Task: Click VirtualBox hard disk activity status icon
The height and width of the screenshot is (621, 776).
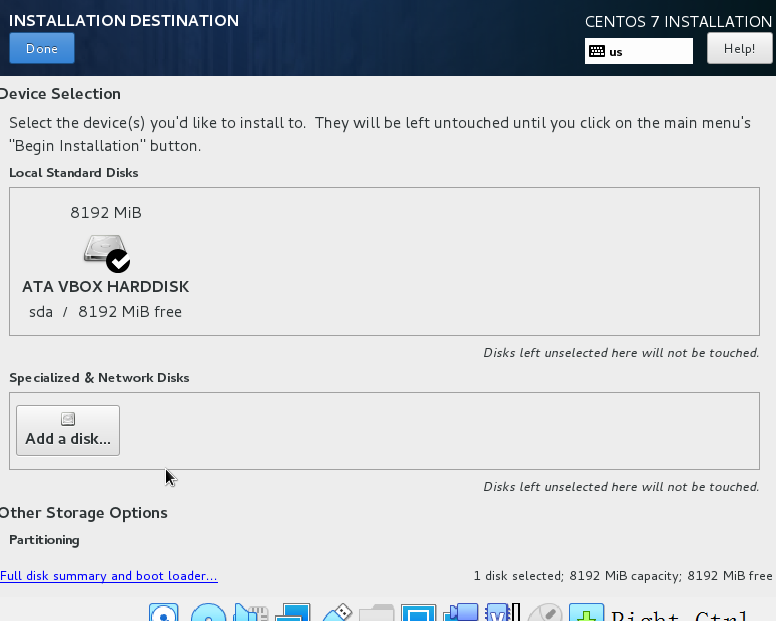Action: (164, 613)
